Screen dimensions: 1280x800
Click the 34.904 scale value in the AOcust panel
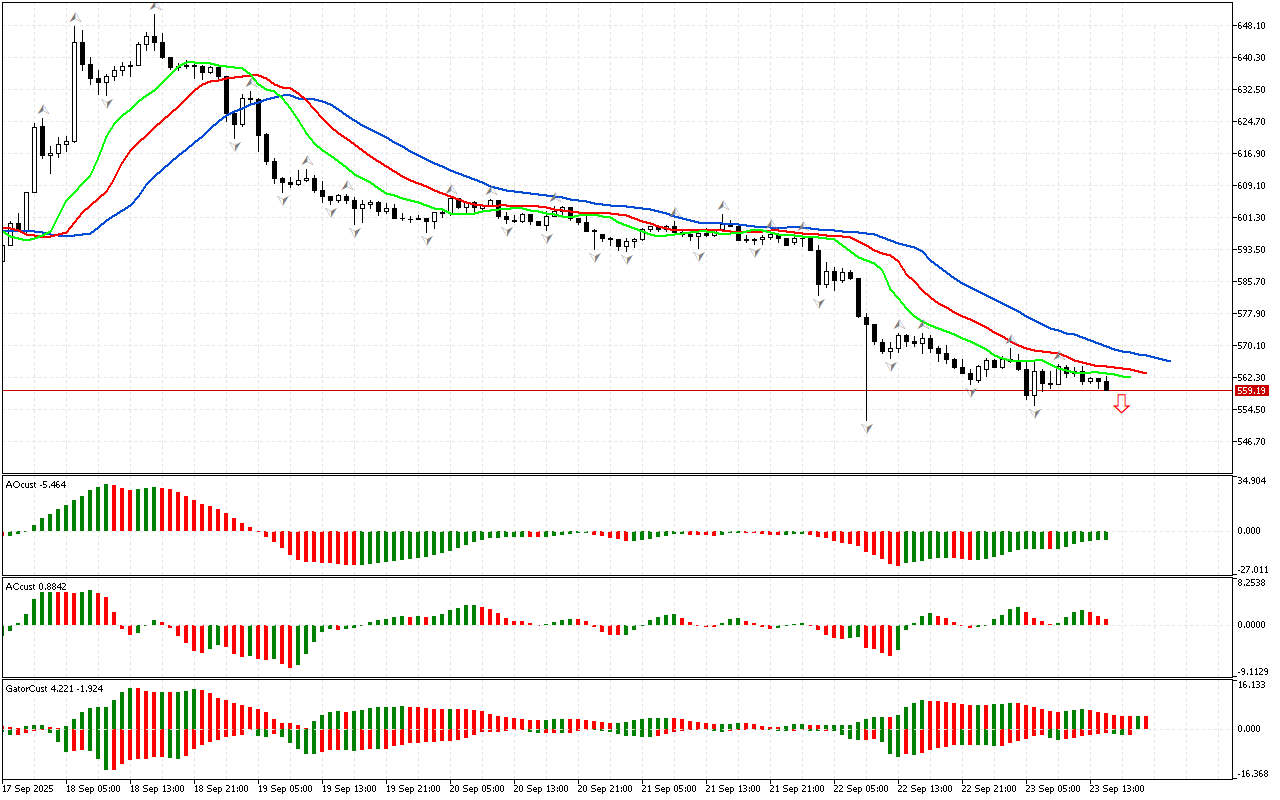1251,482
